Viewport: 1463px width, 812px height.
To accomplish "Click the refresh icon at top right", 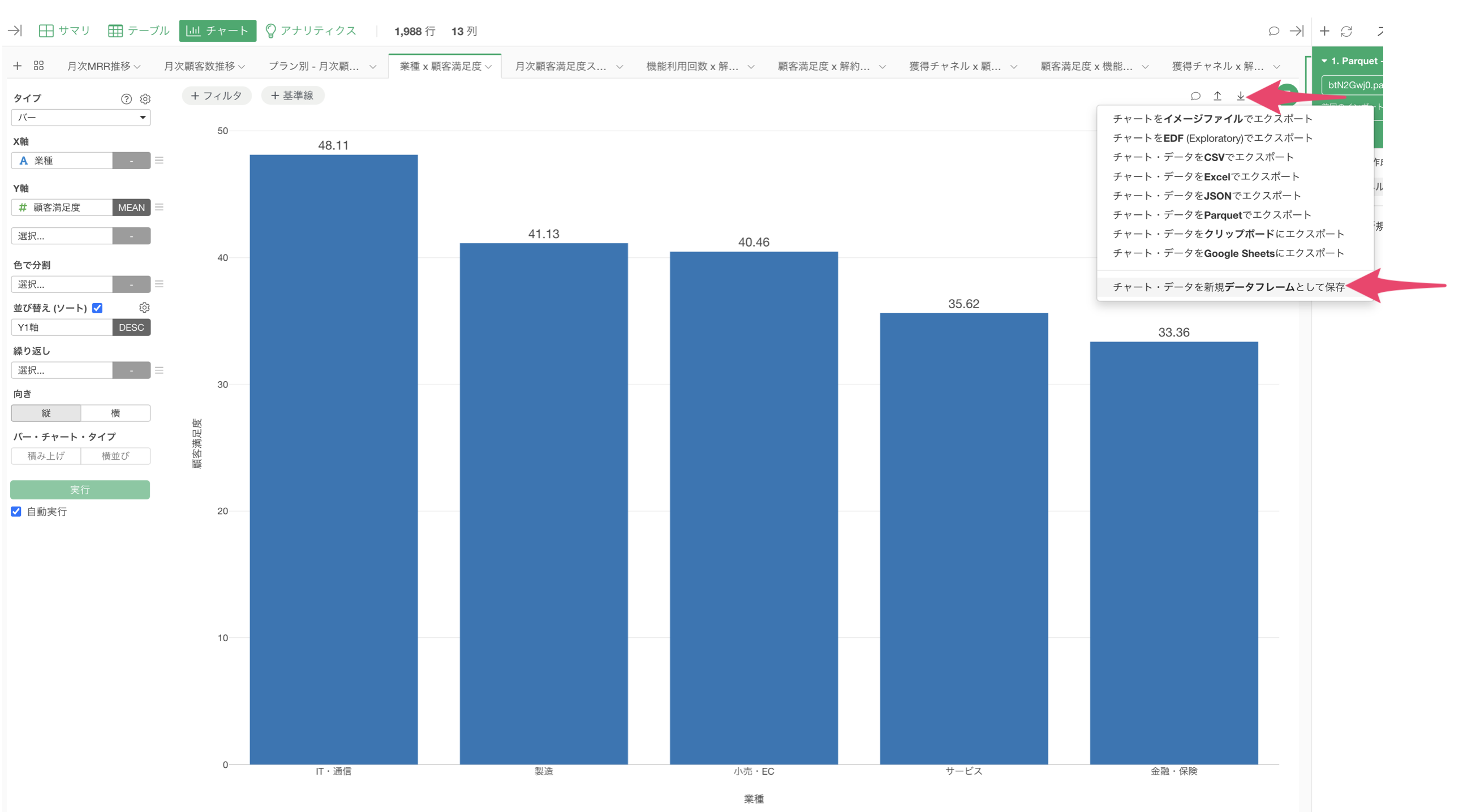I will 1346,31.
